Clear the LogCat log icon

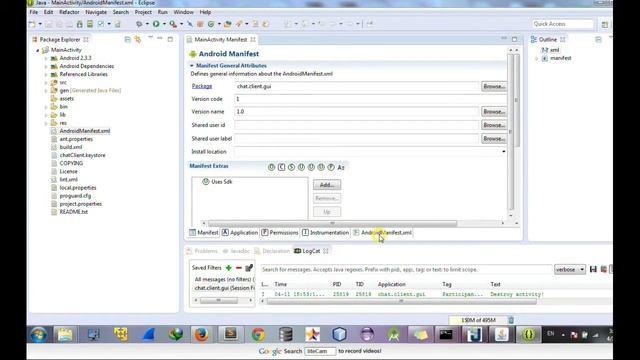click(x=604, y=269)
